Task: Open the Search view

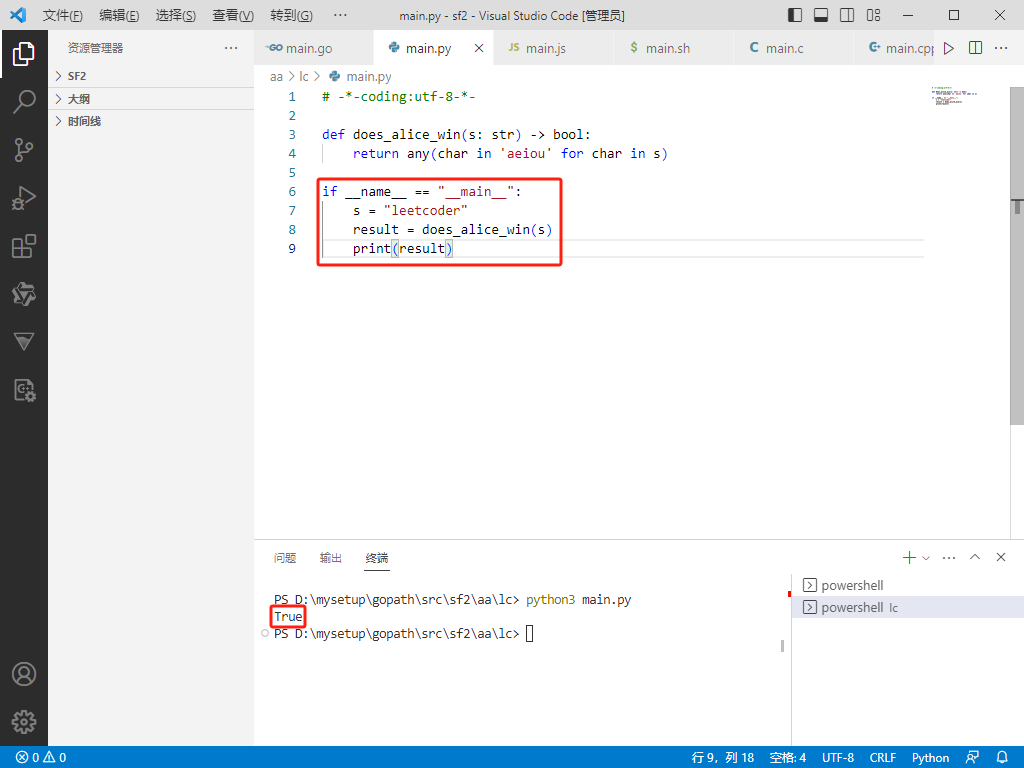Action: (x=24, y=102)
